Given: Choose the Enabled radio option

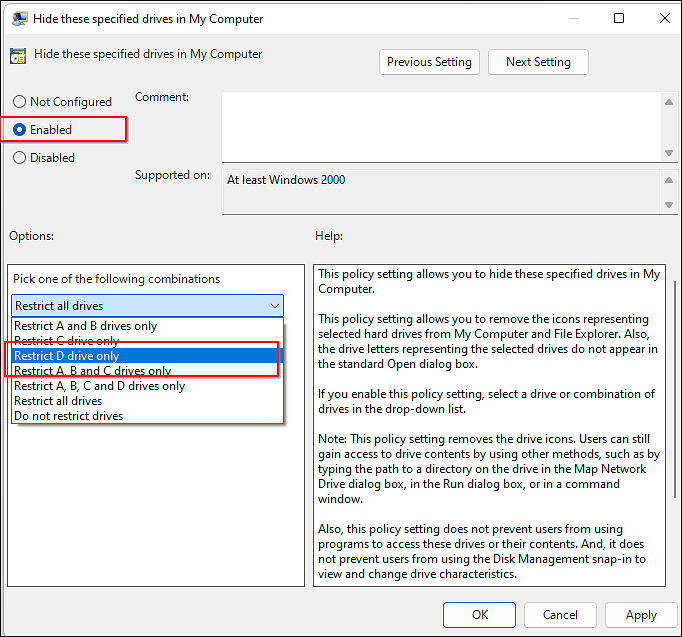Looking at the screenshot, I should click(x=20, y=130).
